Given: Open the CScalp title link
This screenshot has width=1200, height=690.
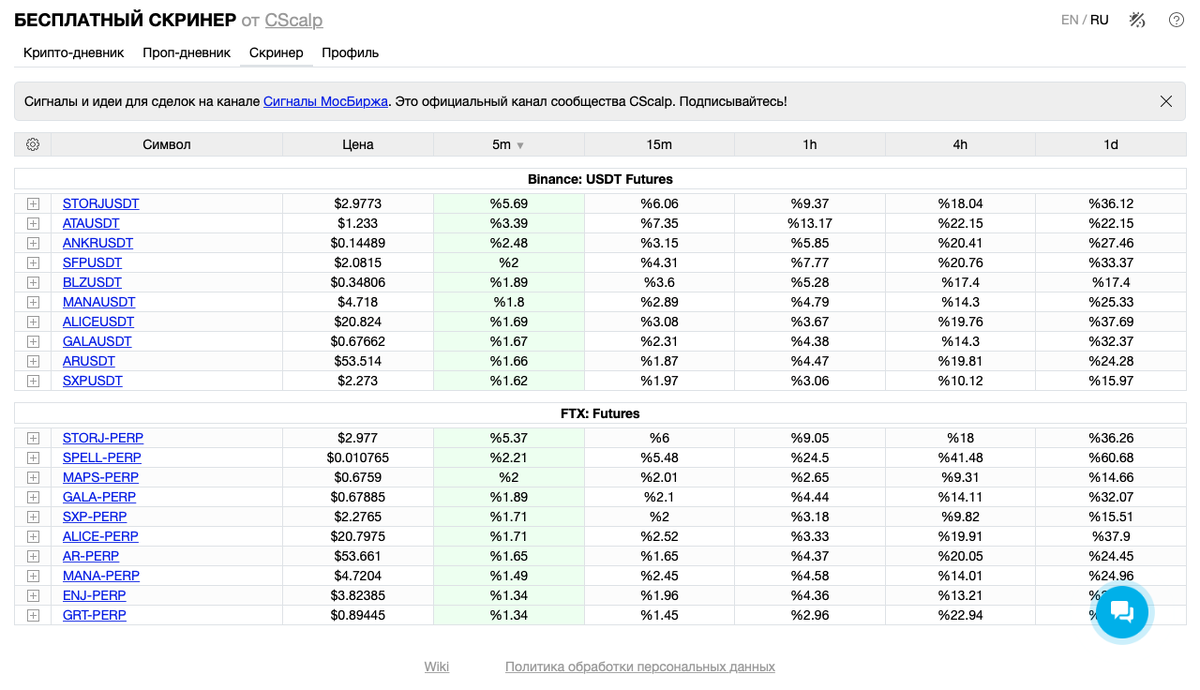Looking at the screenshot, I should [294, 20].
